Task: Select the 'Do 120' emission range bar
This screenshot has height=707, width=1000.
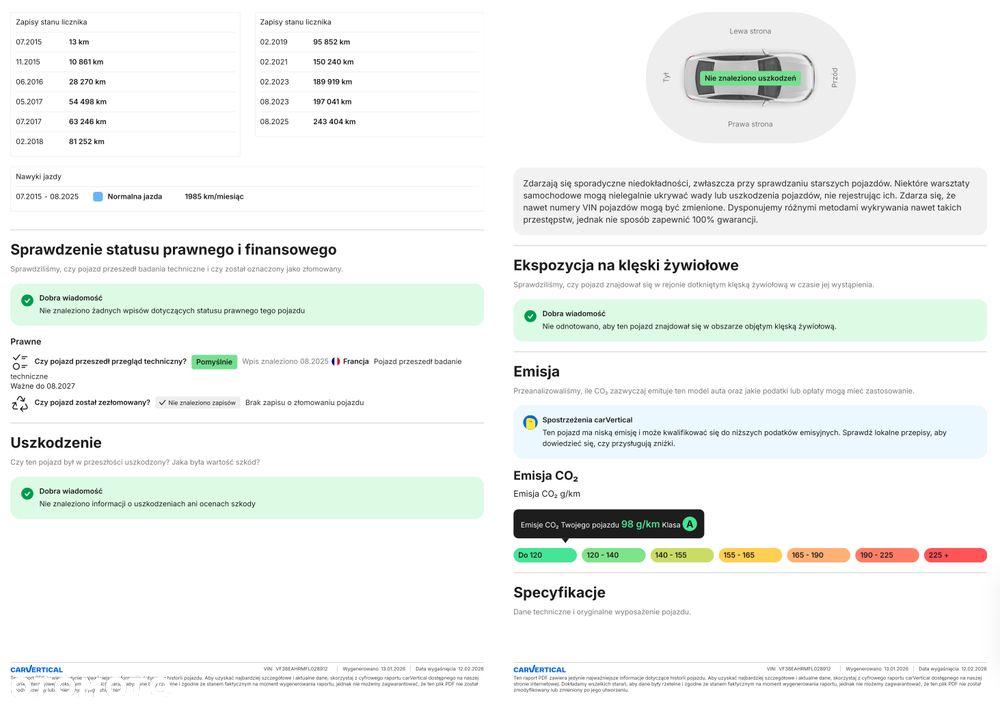Action: (545, 555)
